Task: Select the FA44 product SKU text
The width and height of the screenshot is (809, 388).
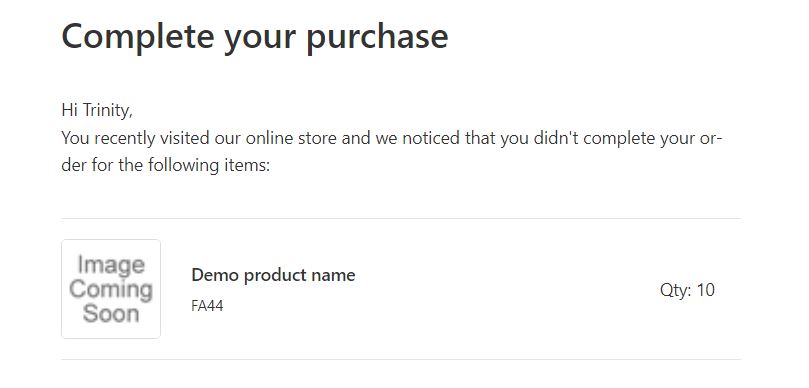Action: 207,306
